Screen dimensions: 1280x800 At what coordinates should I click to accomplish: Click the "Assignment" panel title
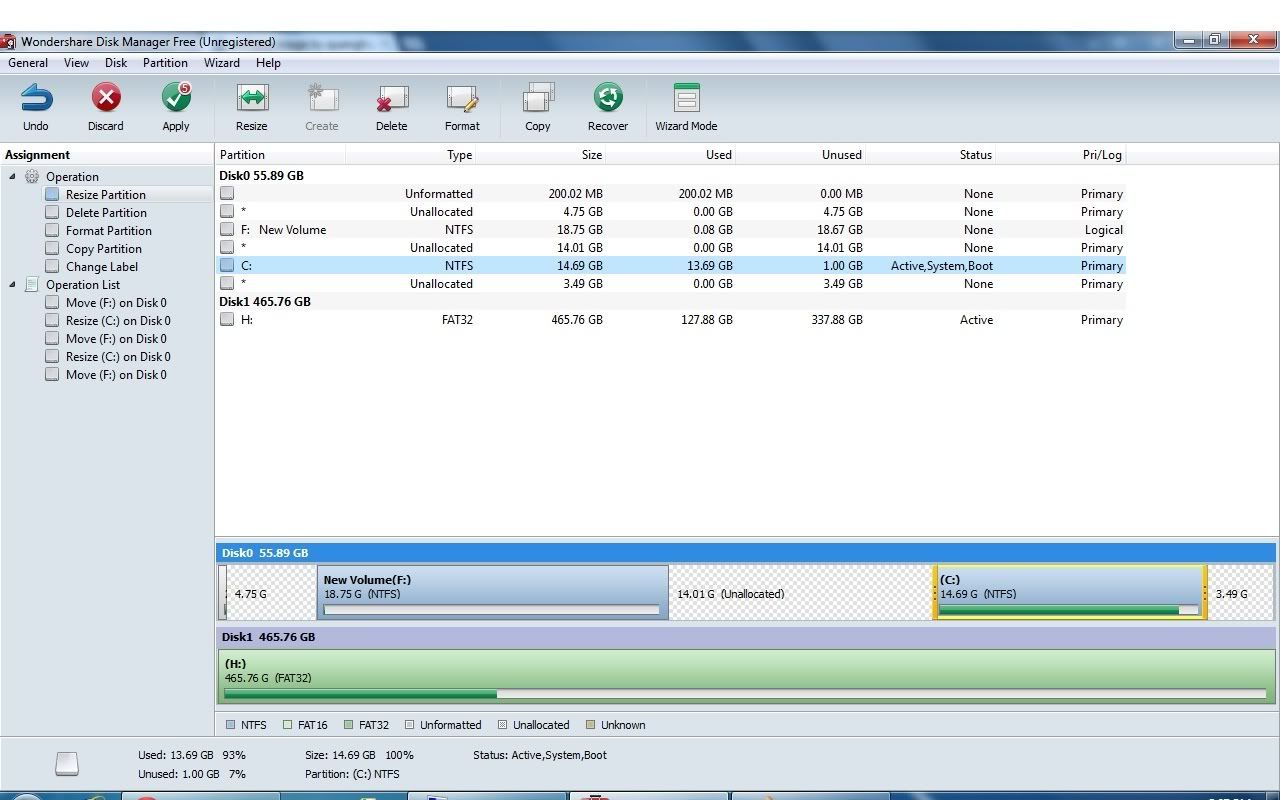coord(37,155)
